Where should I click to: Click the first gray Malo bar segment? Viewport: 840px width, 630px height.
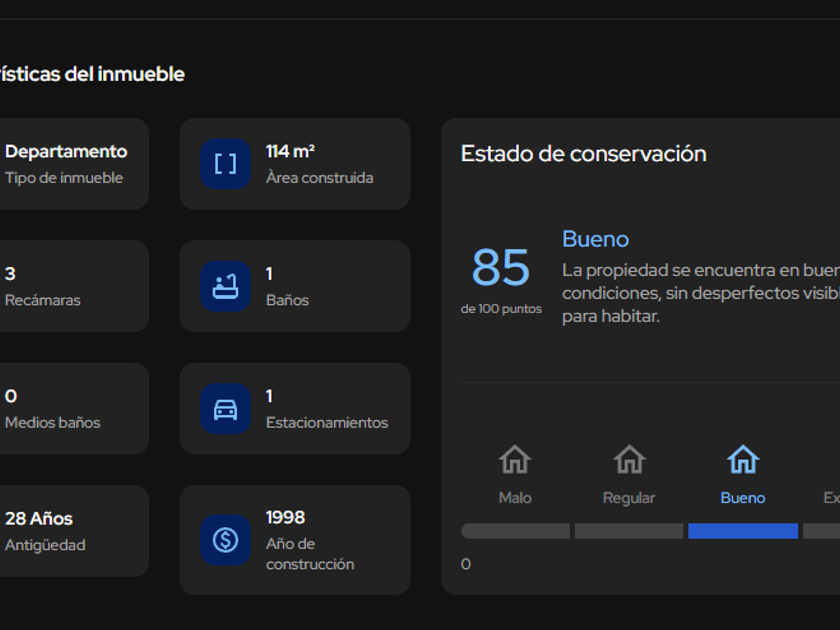515,531
